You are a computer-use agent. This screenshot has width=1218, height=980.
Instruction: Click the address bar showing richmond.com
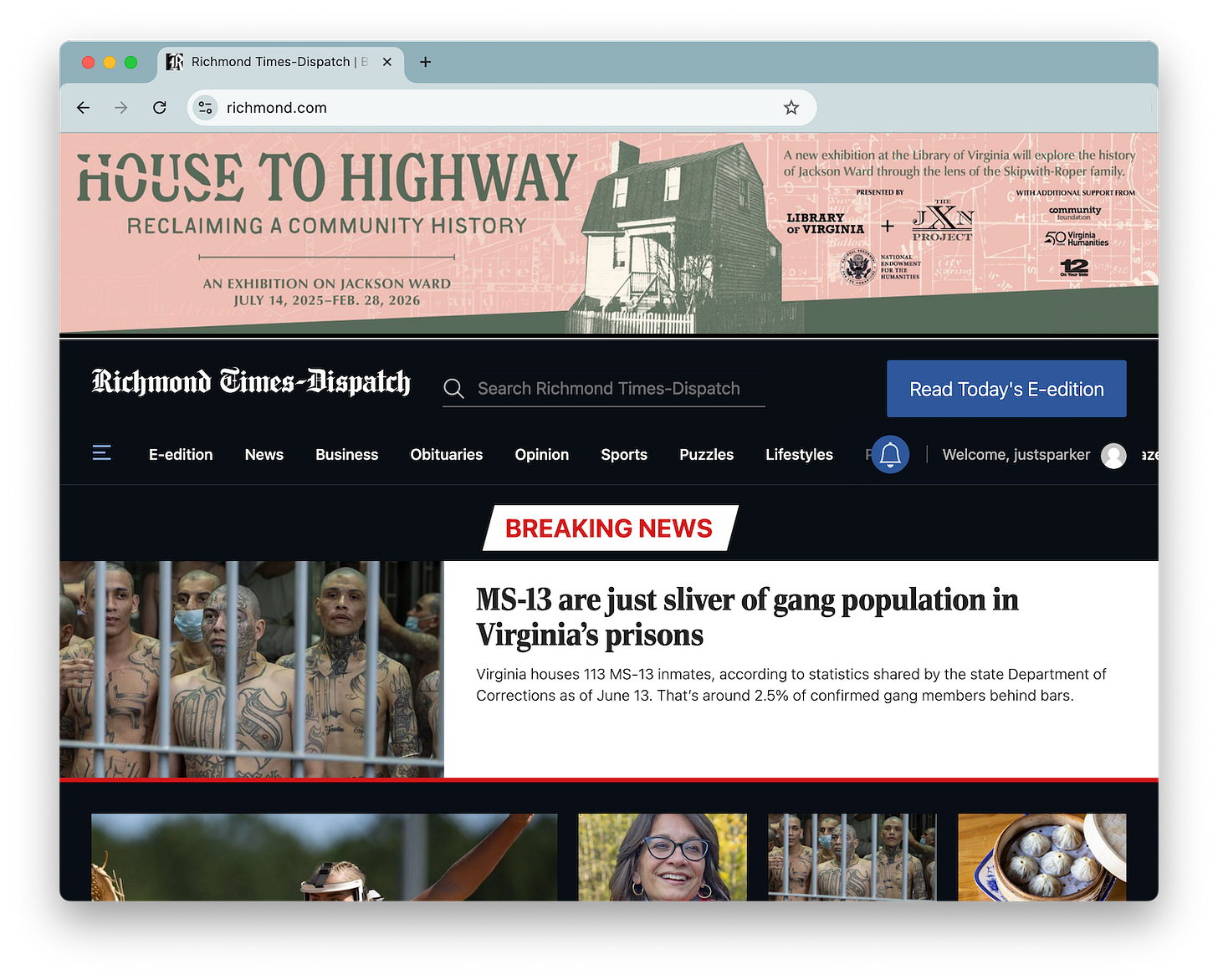click(502, 108)
